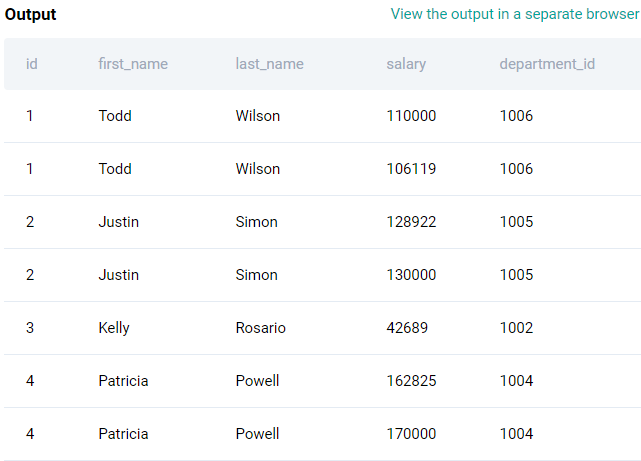Click the Kelly first name cell
The image size is (641, 461).
(x=114, y=328)
